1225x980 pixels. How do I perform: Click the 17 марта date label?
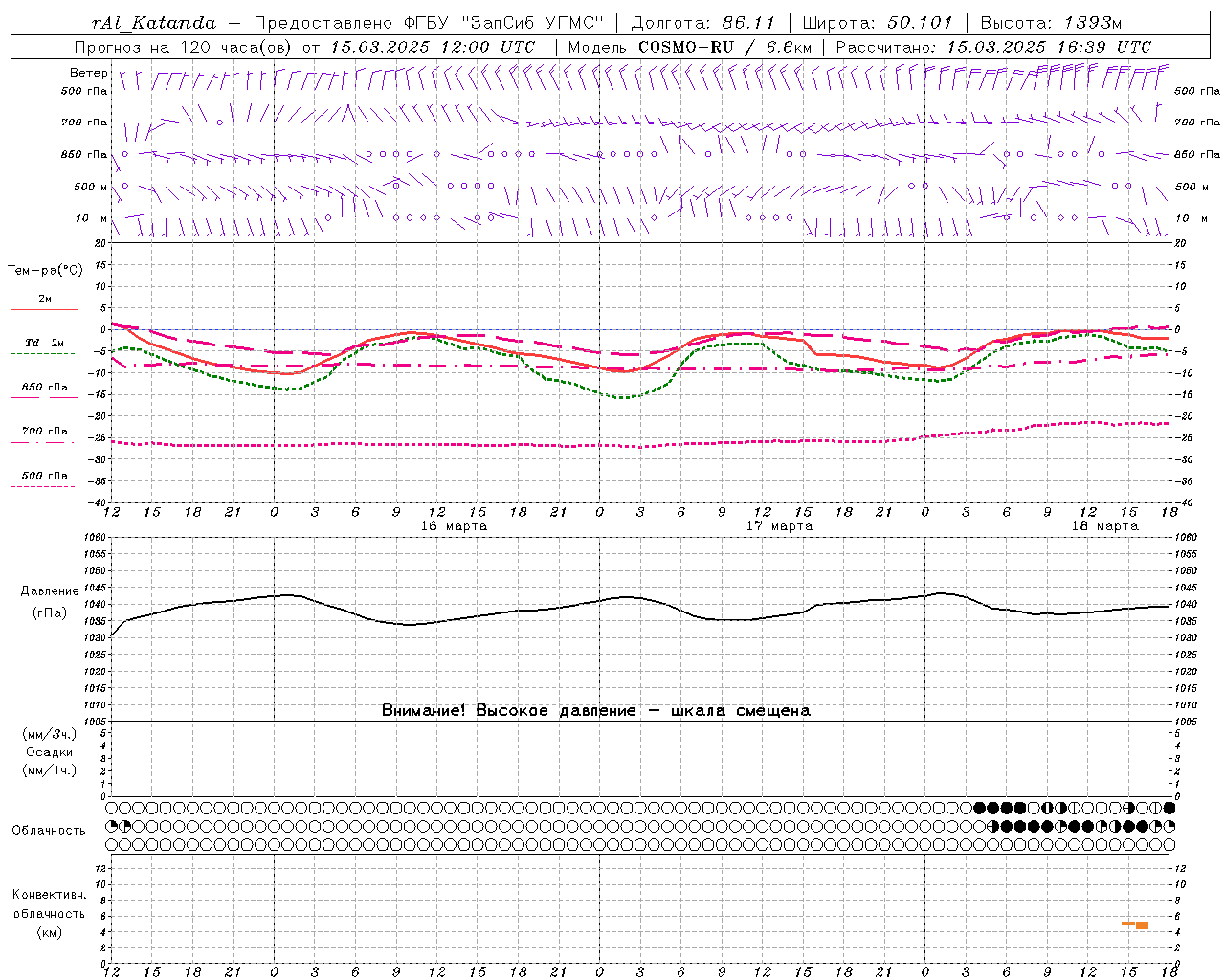(x=779, y=526)
